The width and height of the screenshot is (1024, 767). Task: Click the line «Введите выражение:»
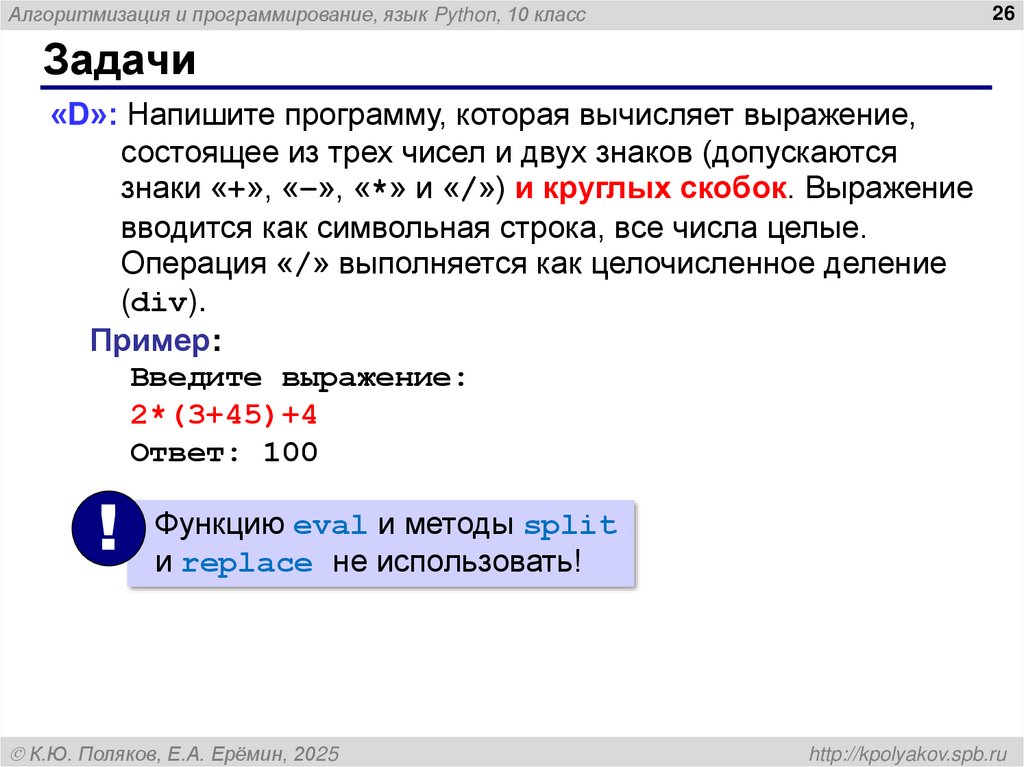pyautogui.click(x=300, y=377)
